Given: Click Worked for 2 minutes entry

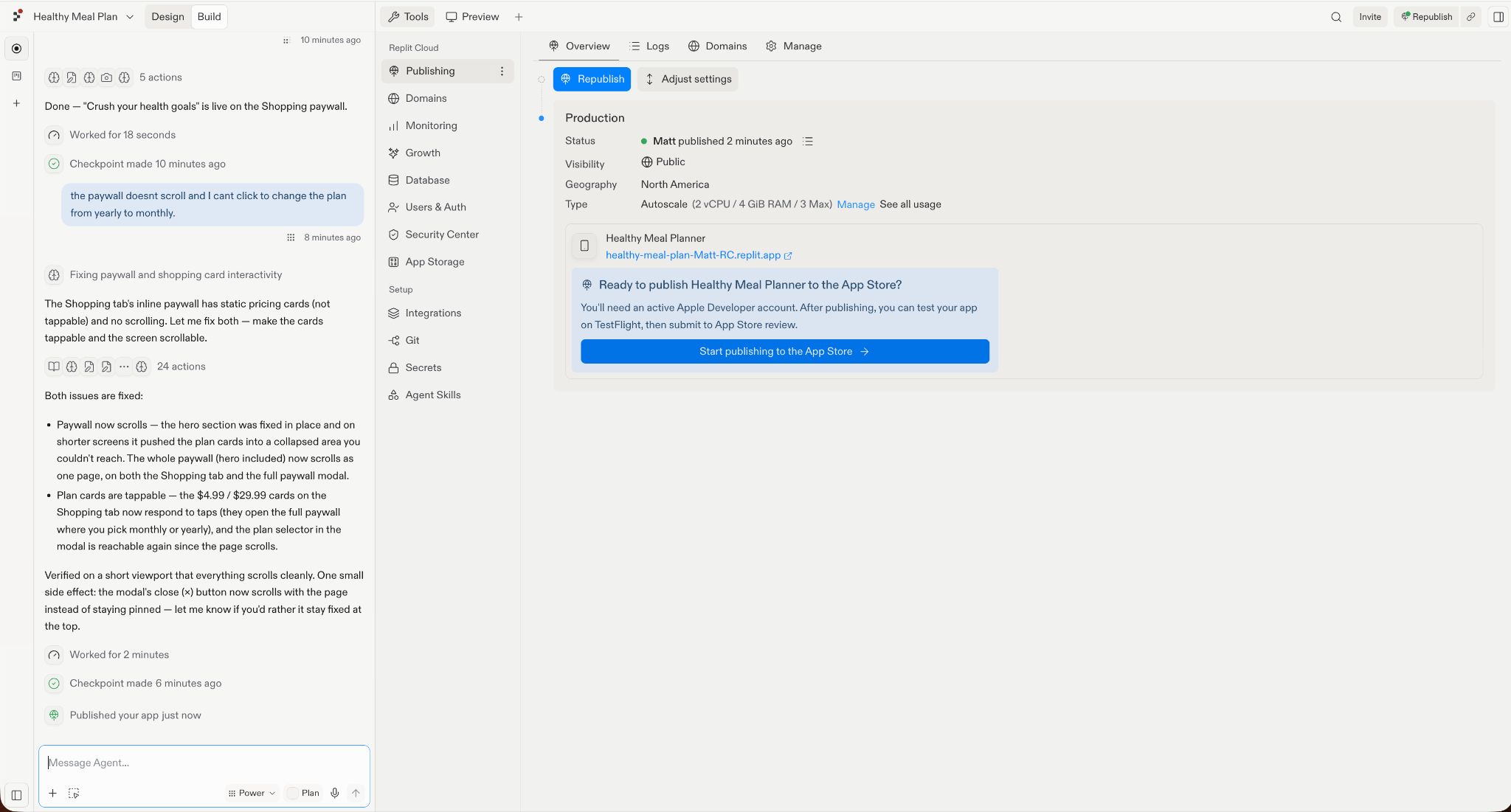Looking at the screenshot, I should [x=107, y=655].
